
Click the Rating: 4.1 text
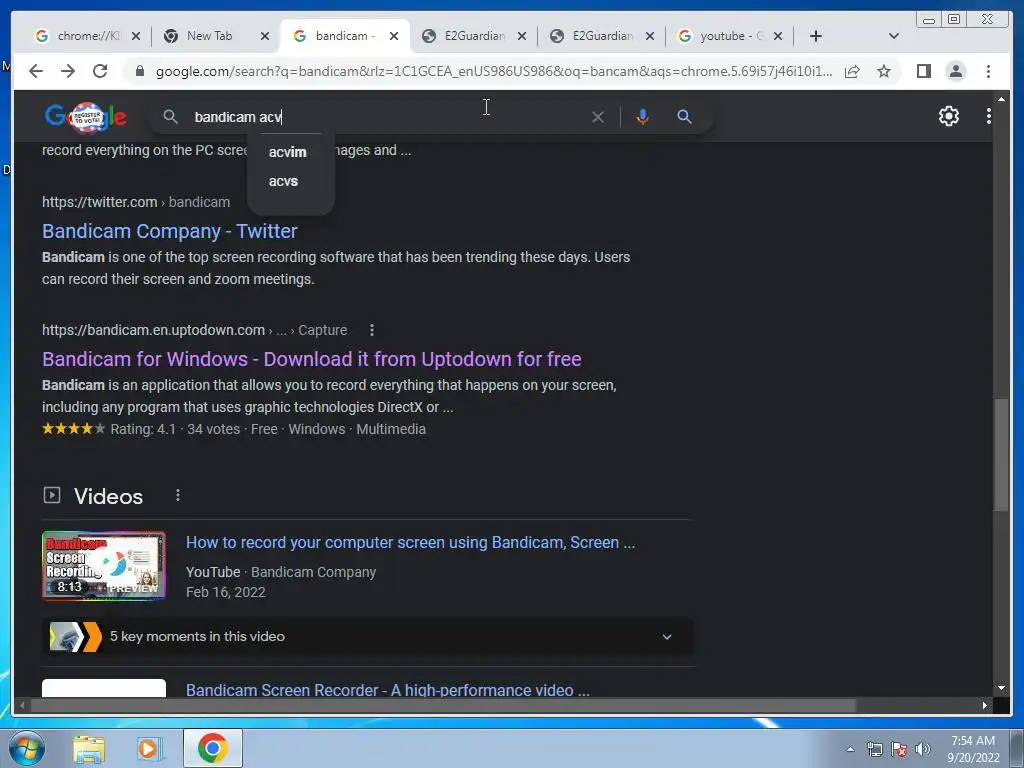click(143, 429)
